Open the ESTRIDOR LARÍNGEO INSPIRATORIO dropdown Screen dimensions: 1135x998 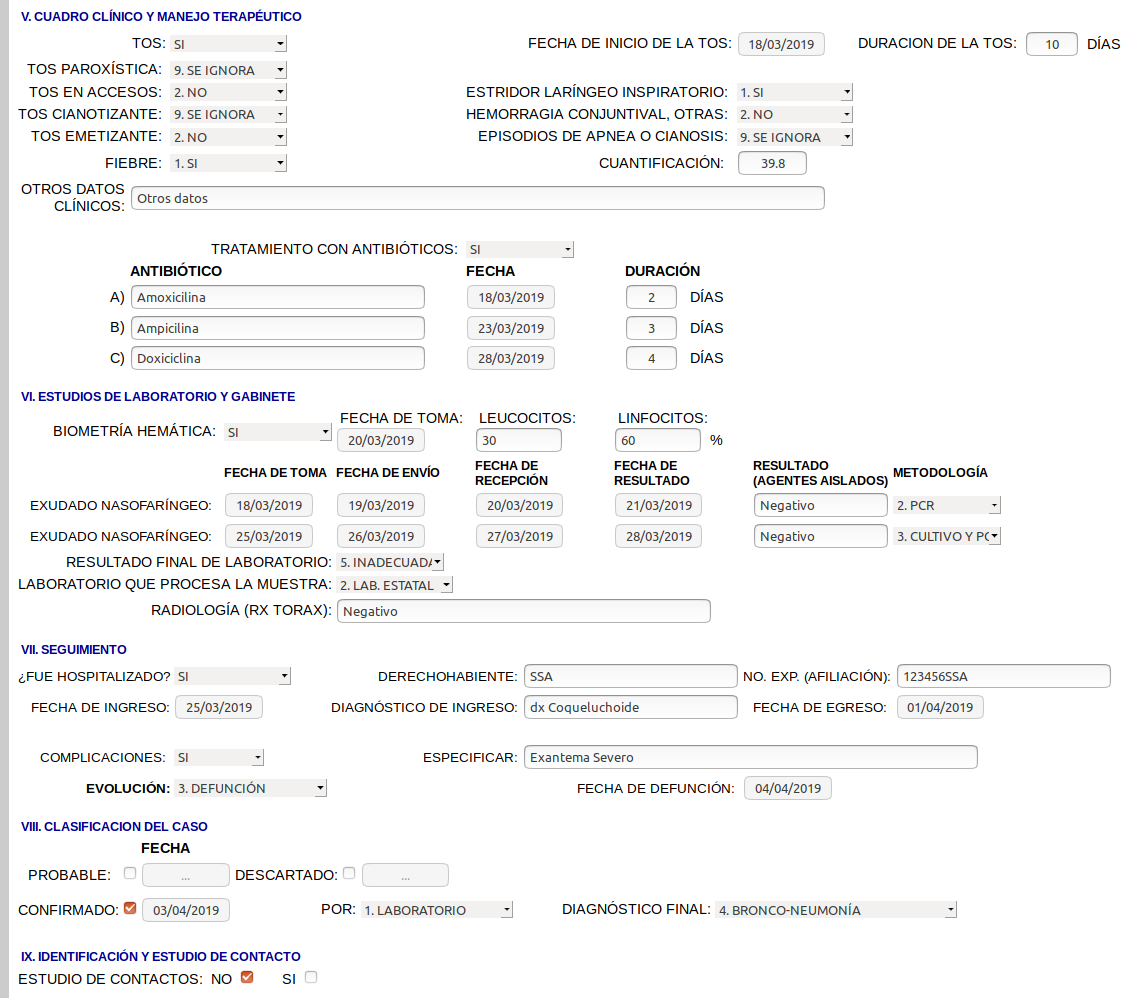pos(795,92)
